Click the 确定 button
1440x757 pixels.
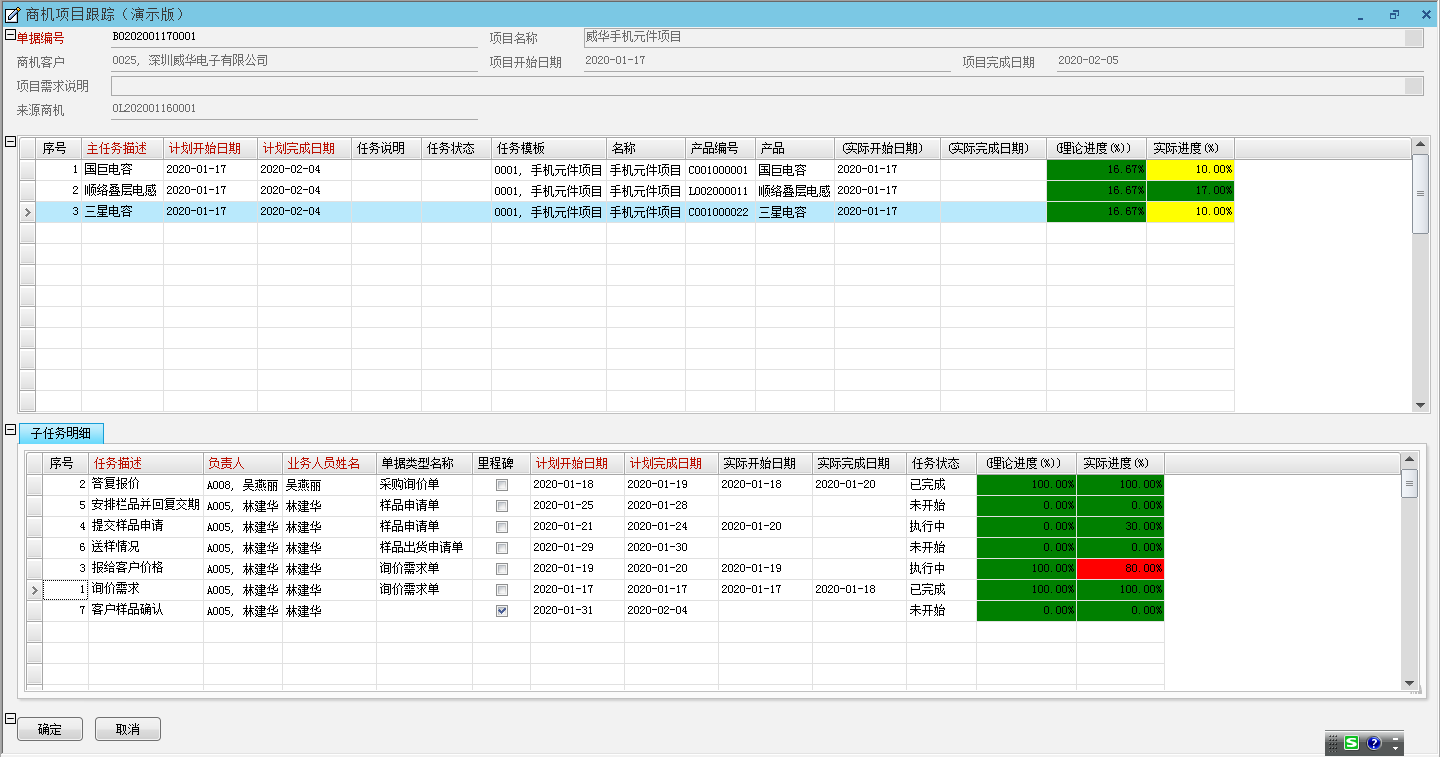(50, 729)
